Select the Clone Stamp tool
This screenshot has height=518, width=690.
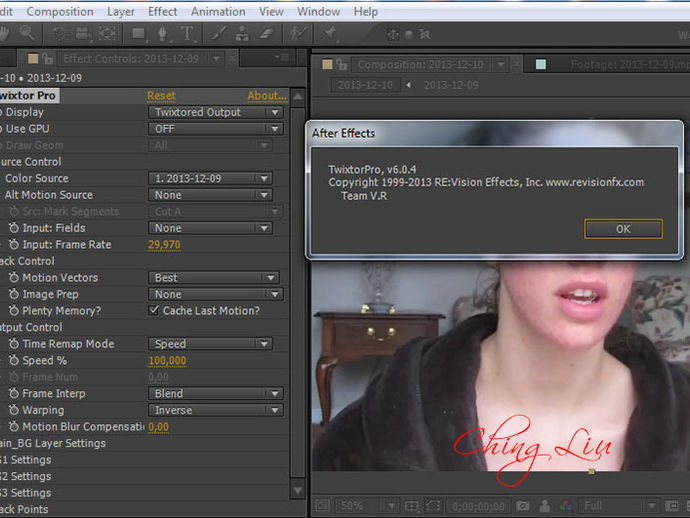click(x=242, y=34)
